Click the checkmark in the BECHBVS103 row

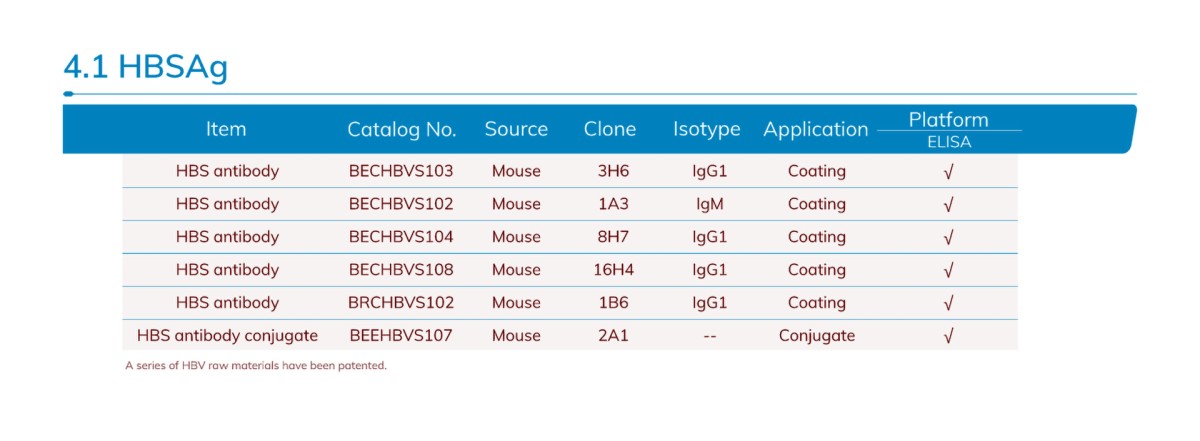coord(948,172)
